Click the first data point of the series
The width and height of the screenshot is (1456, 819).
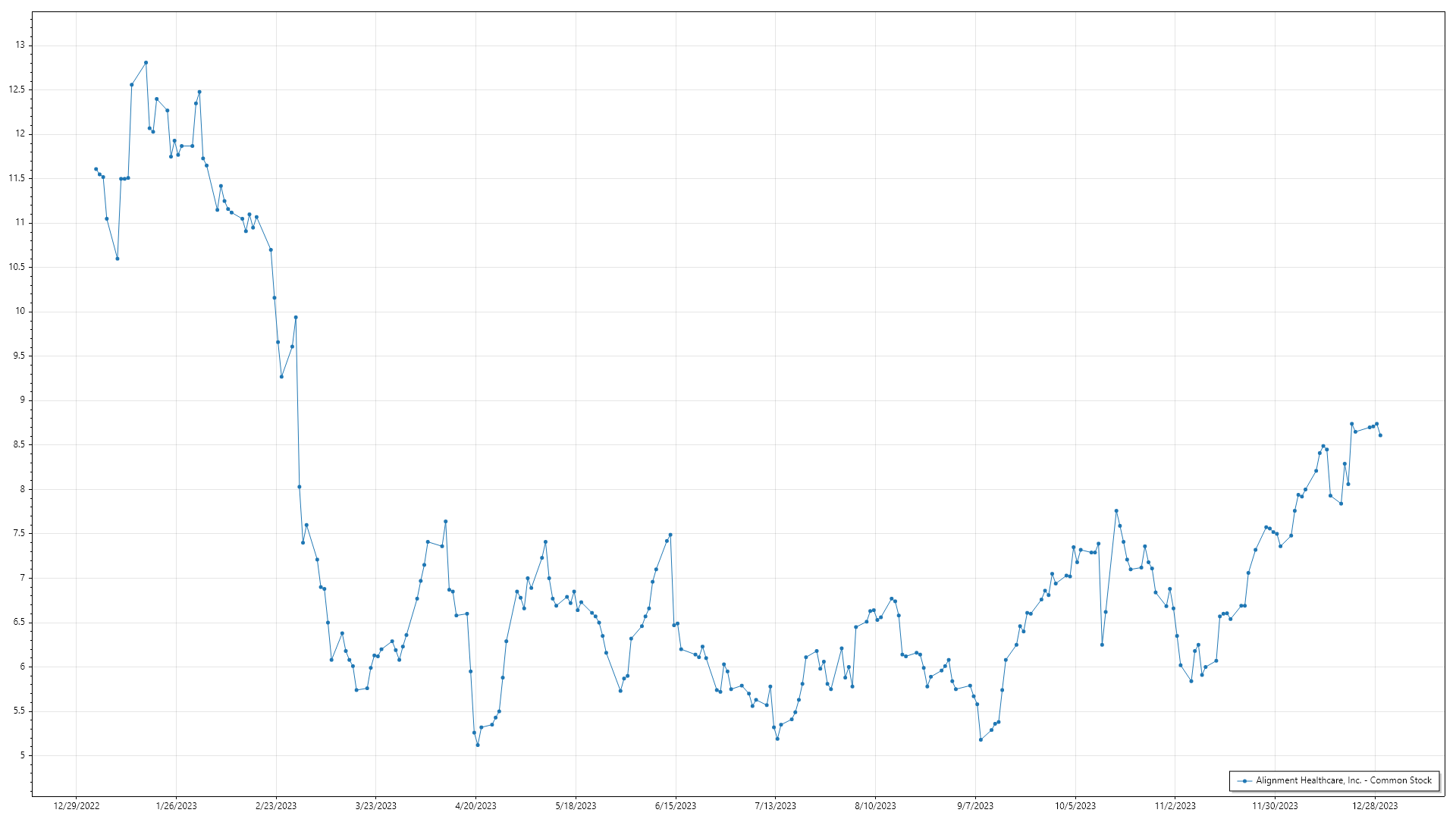[x=96, y=169]
